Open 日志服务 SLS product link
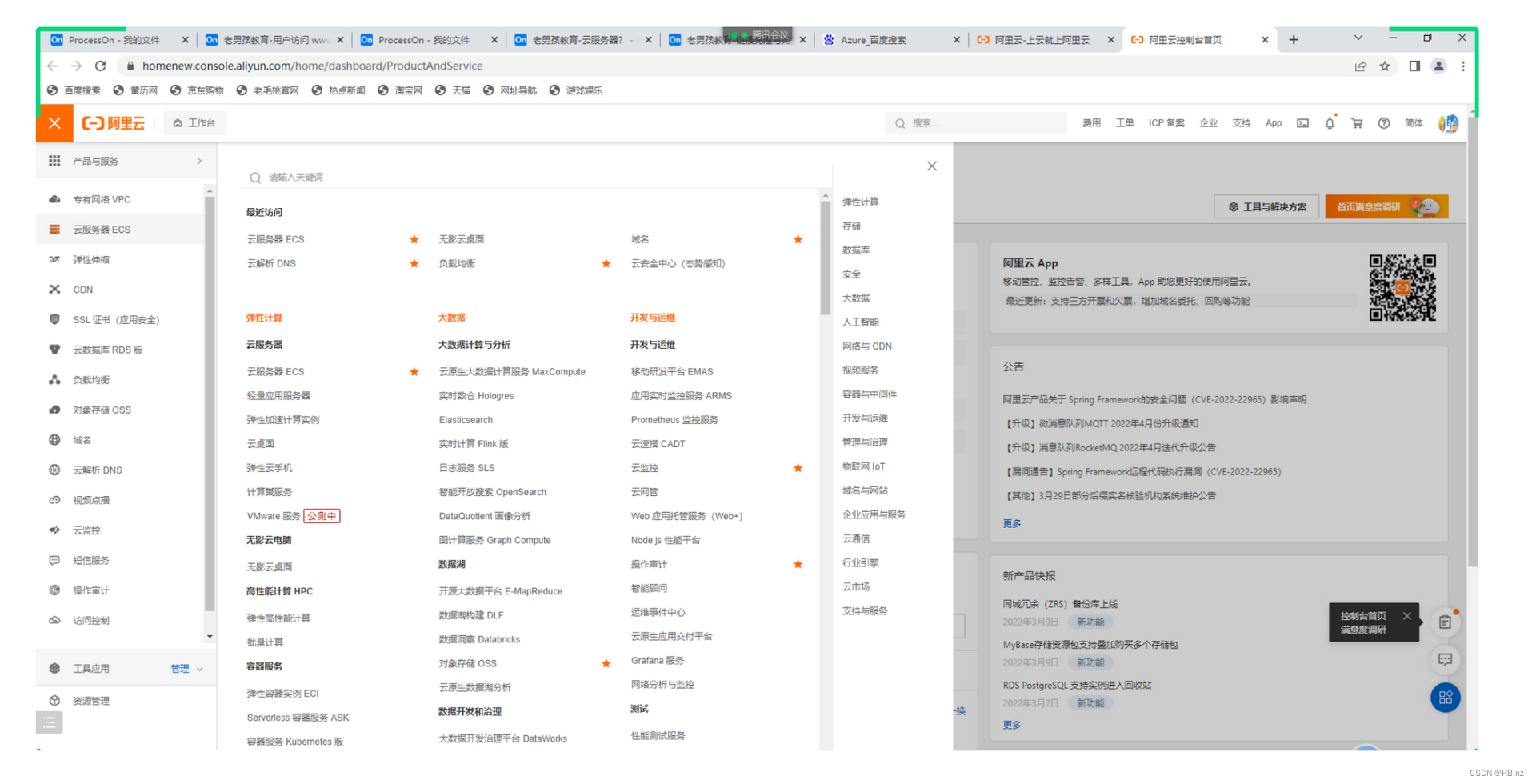Image resolution: width=1536 pixels, height=784 pixels. pos(466,468)
